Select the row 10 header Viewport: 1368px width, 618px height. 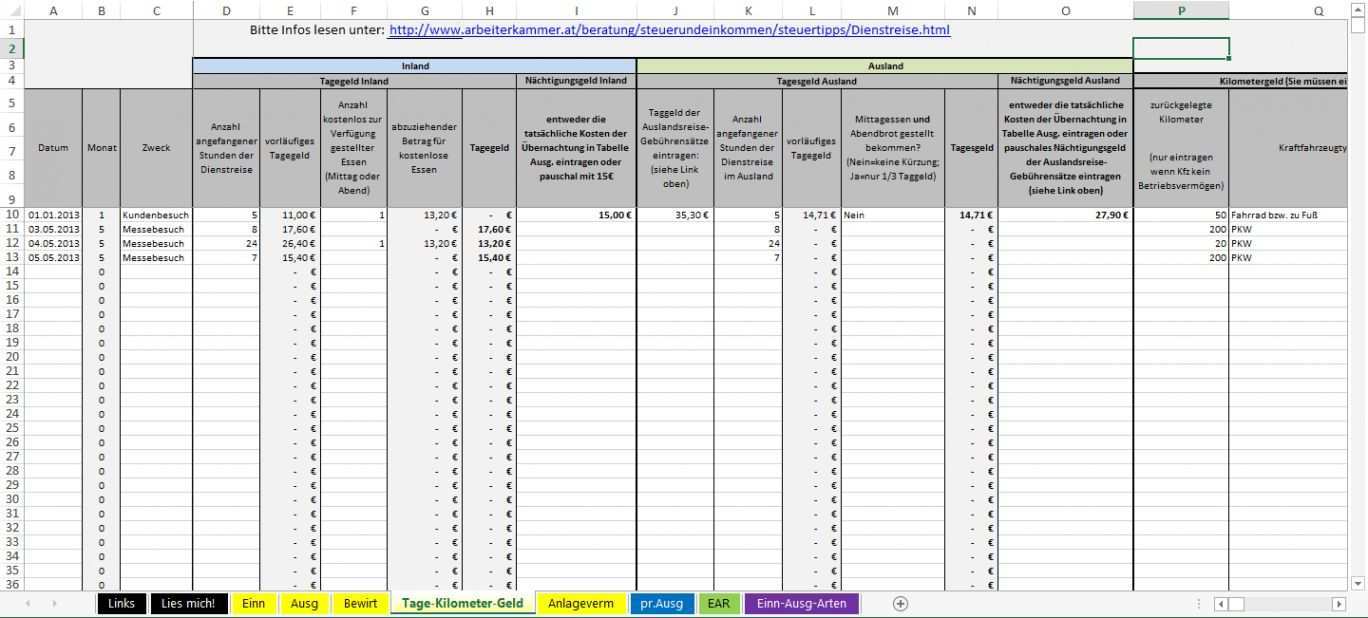click(x=11, y=215)
